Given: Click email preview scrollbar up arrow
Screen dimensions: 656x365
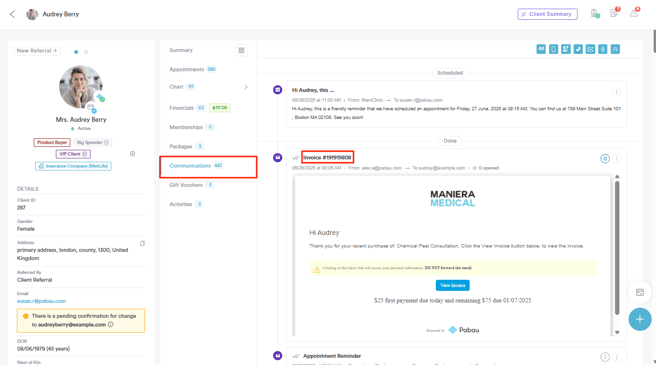Looking at the screenshot, I should [x=617, y=177].
